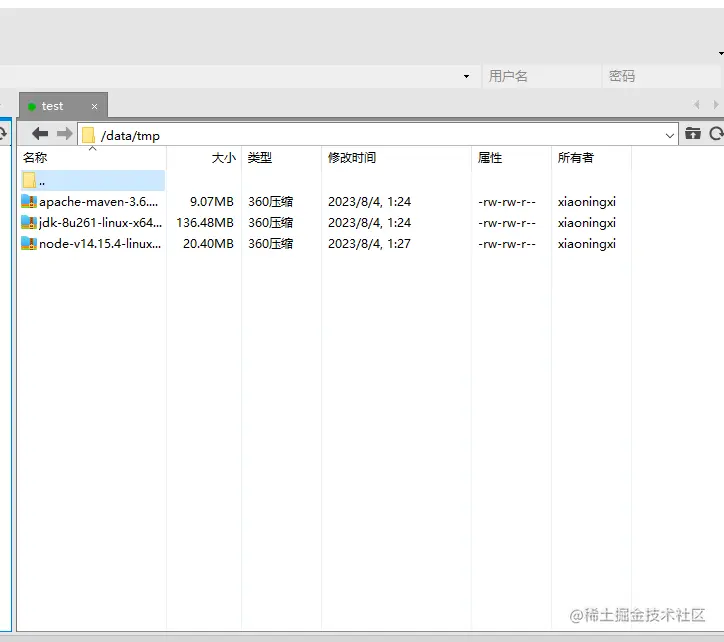Select file node-v14.15.4-linux...
The width and height of the screenshot is (724, 642).
[100, 244]
